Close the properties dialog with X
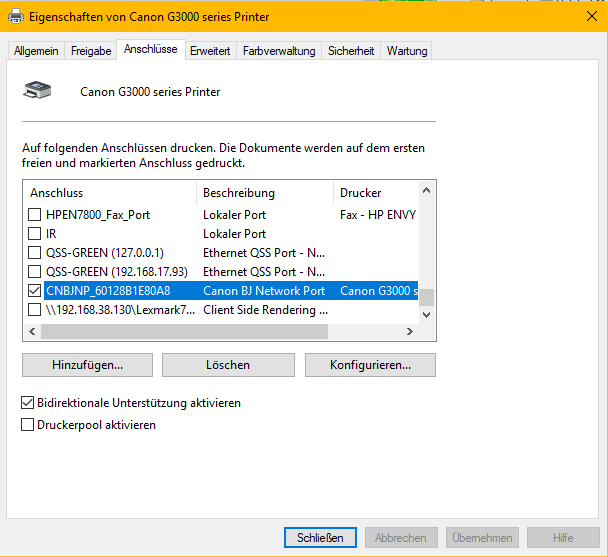The image size is (608, 557). (x=591, y=16)
